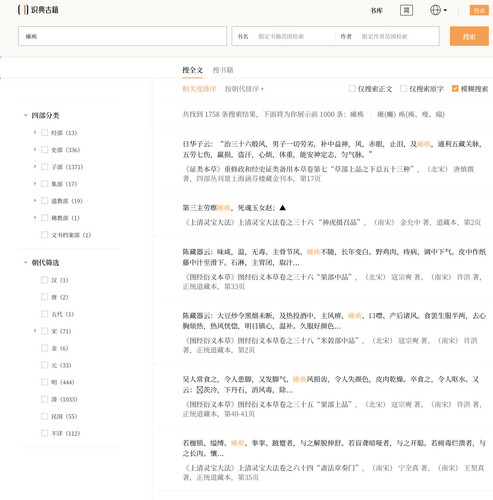493x500 pixels.
Task: Check the 元 (33) dynasty checkbox
Action: pyautogui.click(x=44, y=365)
